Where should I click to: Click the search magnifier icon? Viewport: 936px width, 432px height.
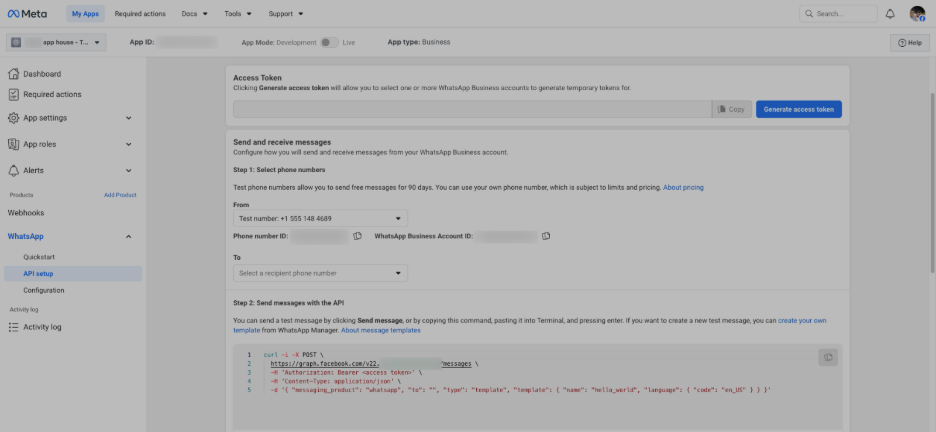point(809,14)
